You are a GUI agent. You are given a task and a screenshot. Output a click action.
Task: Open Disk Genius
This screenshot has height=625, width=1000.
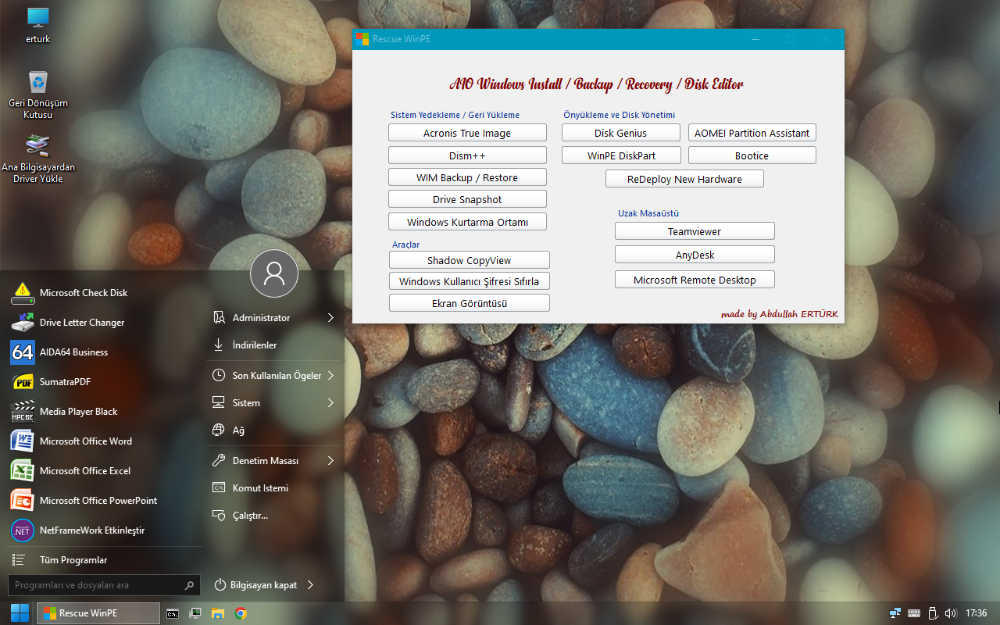621,133
